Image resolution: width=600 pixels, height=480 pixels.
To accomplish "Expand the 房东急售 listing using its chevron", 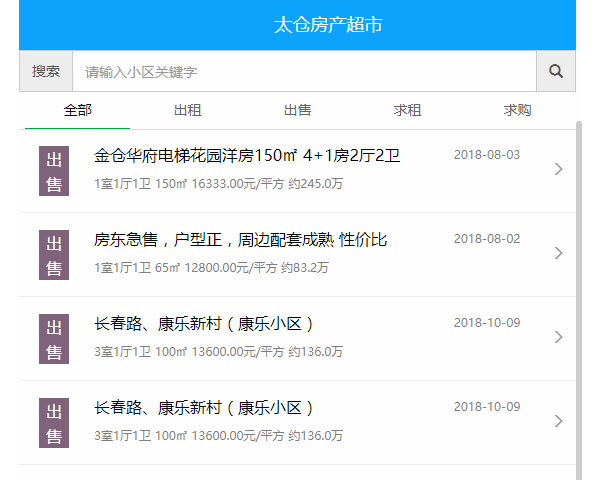I will point(558,253).
